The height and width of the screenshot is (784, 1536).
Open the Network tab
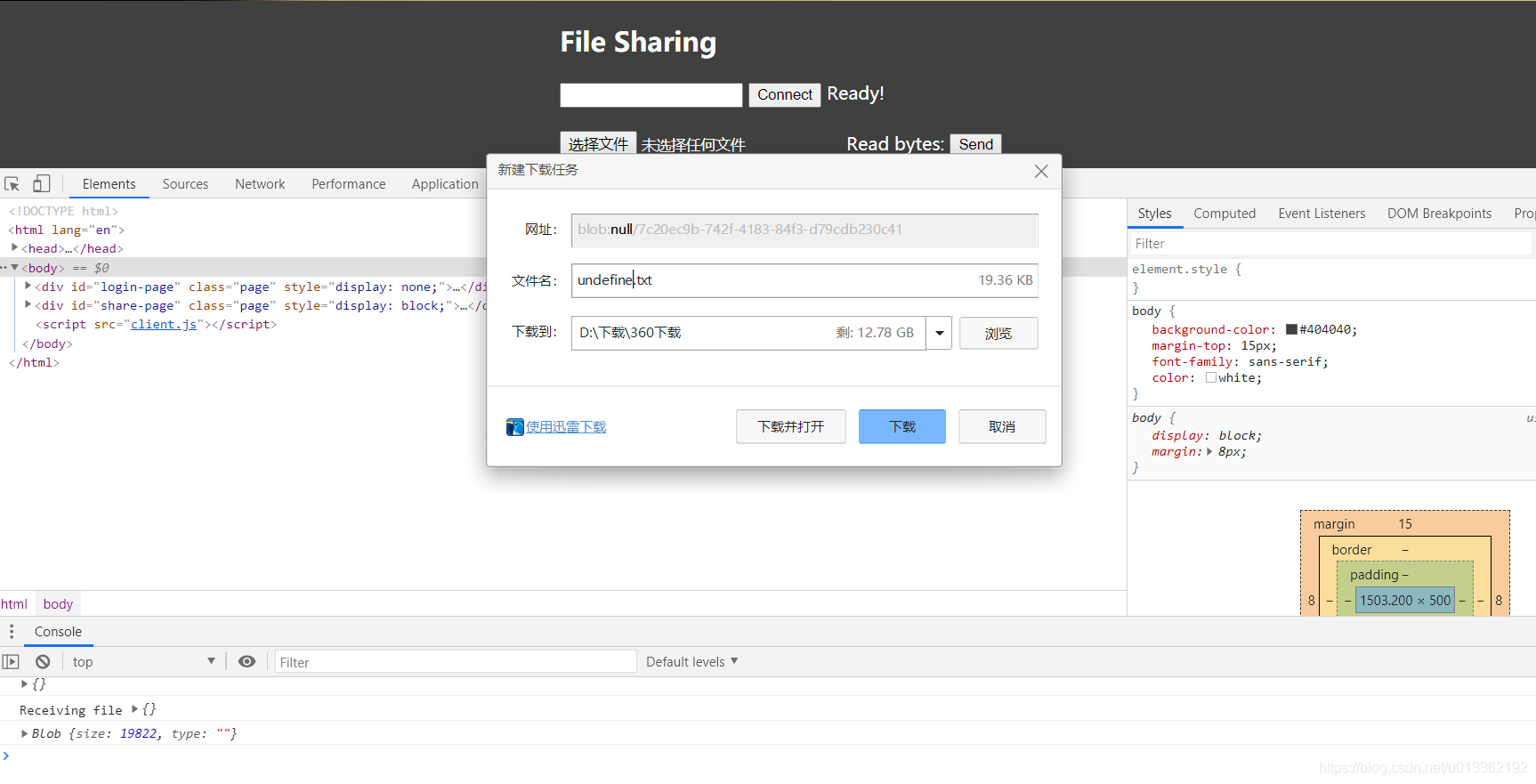pos(260,184)
